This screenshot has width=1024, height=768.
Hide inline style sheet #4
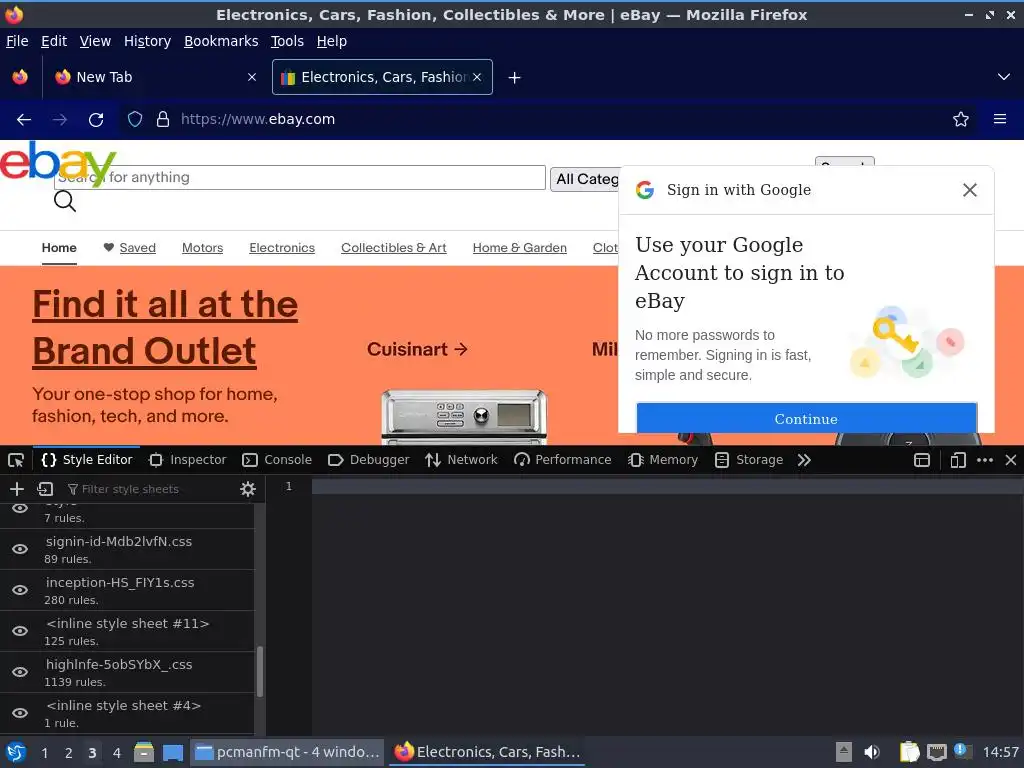pos(20,714)
